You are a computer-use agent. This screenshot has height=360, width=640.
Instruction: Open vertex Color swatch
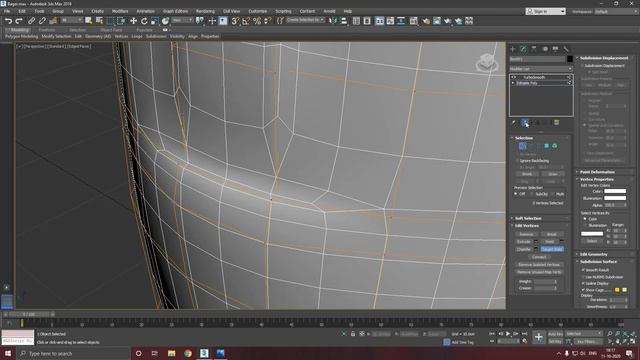(x=615, y=191)
